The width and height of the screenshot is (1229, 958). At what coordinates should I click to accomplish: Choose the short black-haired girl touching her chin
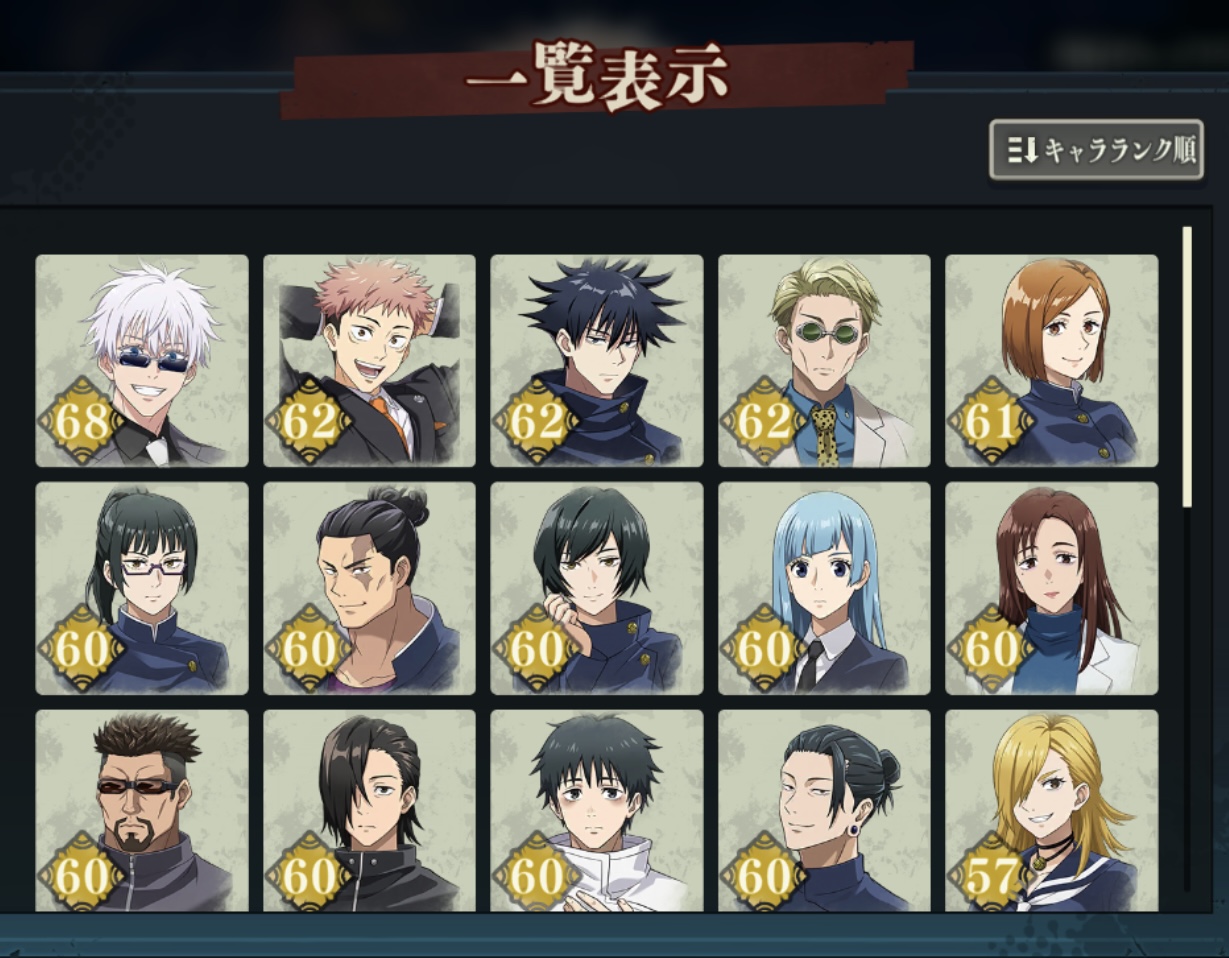(597, 588)
